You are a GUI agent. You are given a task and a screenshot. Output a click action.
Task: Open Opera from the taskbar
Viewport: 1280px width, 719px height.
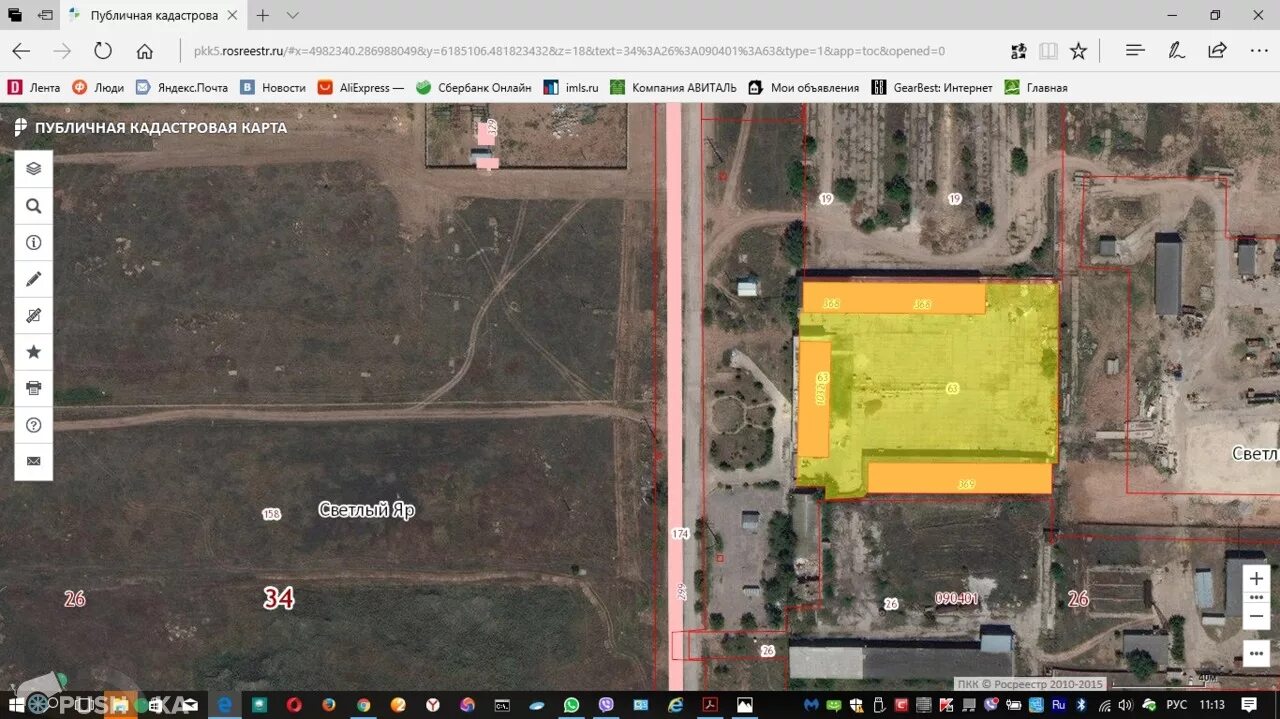(x=294, y=704)
